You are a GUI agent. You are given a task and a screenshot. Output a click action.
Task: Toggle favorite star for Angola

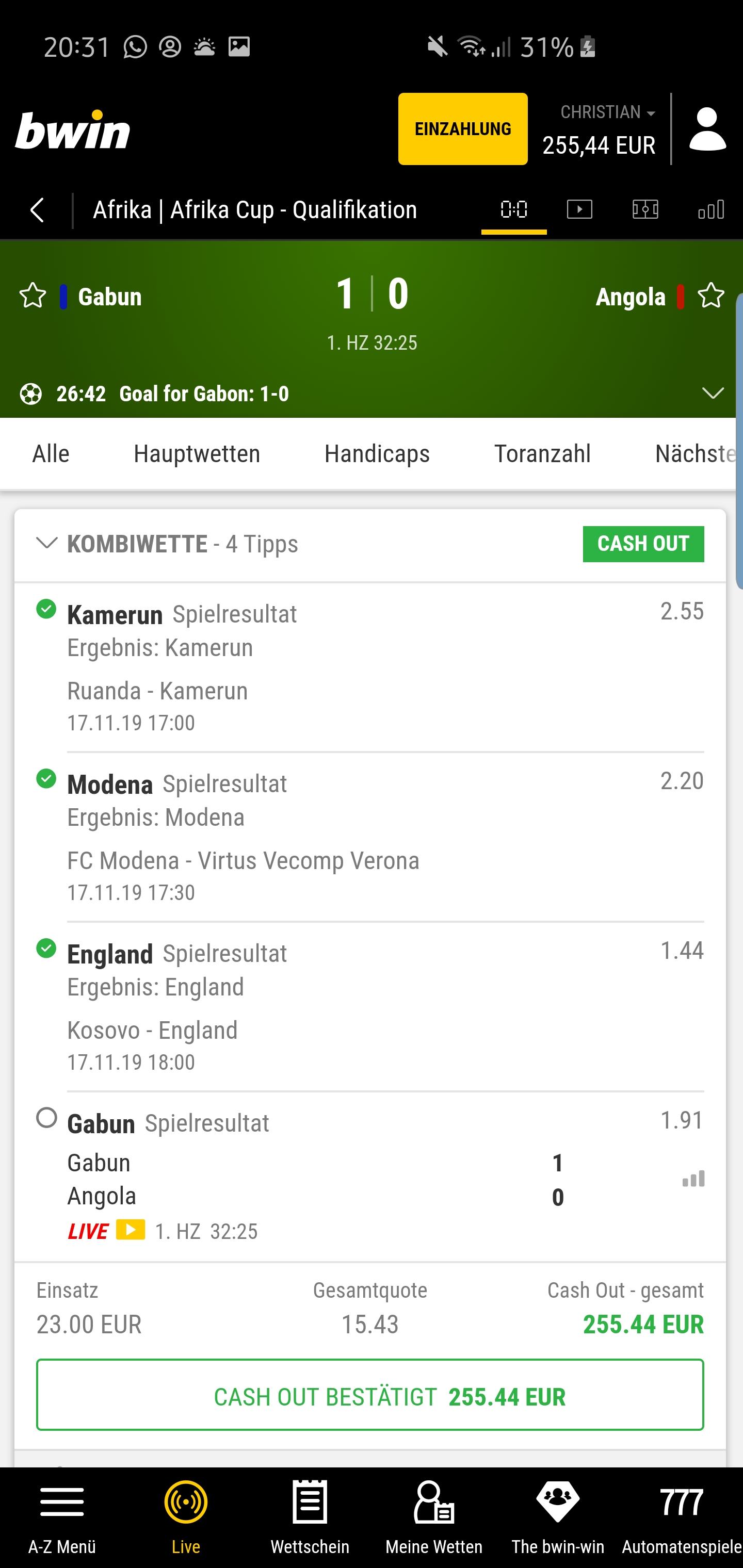pos(710,297)
